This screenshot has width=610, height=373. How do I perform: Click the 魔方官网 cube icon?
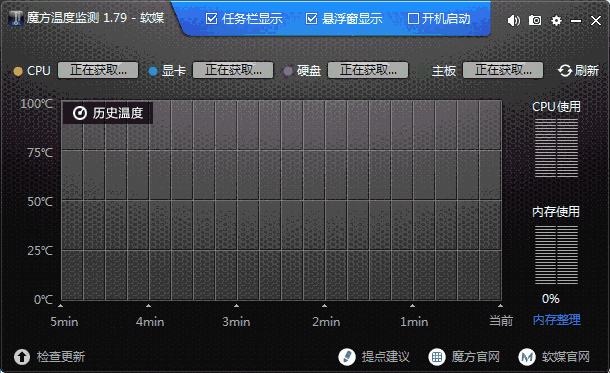tap(437, 357)
